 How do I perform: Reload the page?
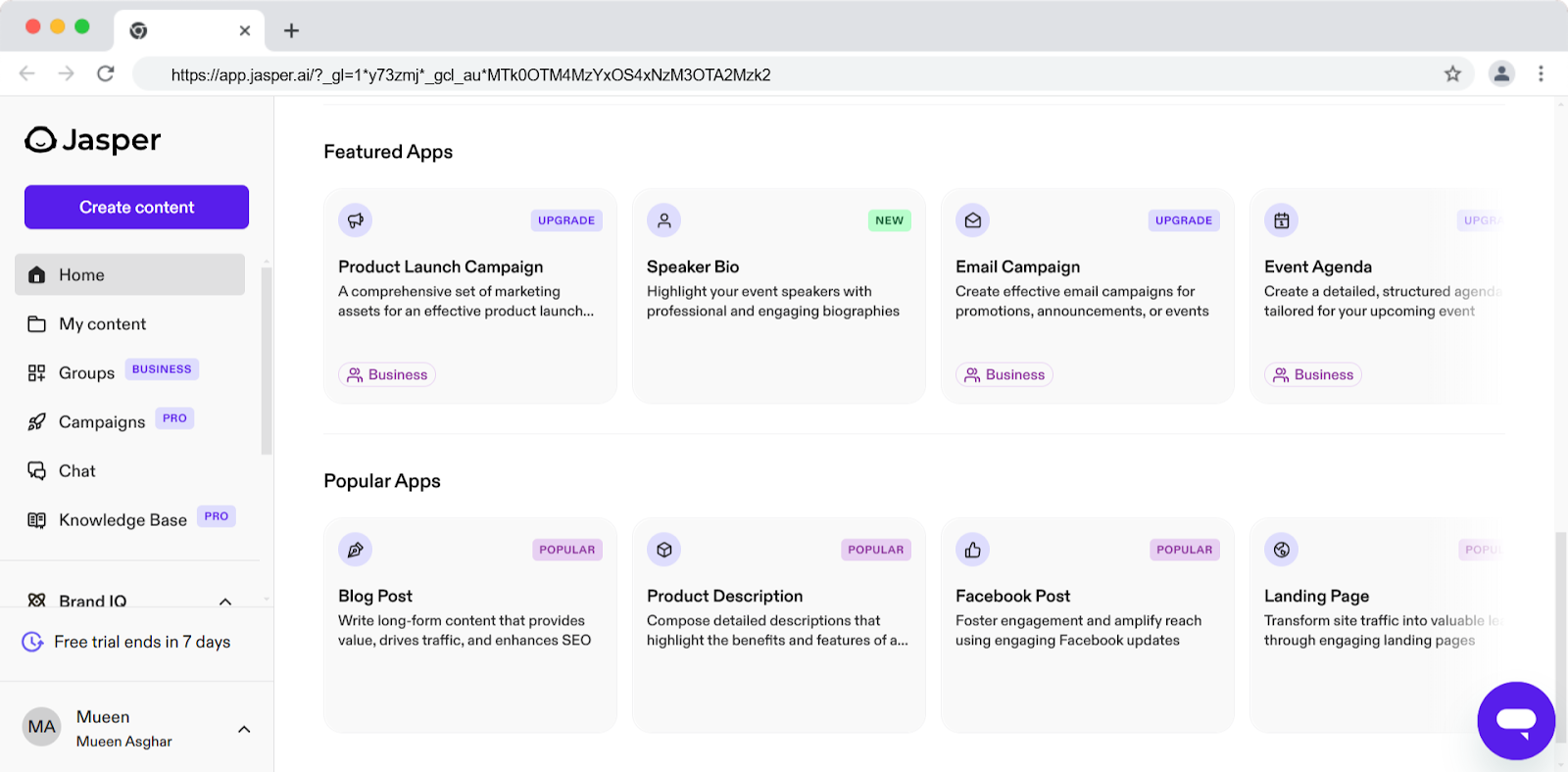[x=106, y=73]
